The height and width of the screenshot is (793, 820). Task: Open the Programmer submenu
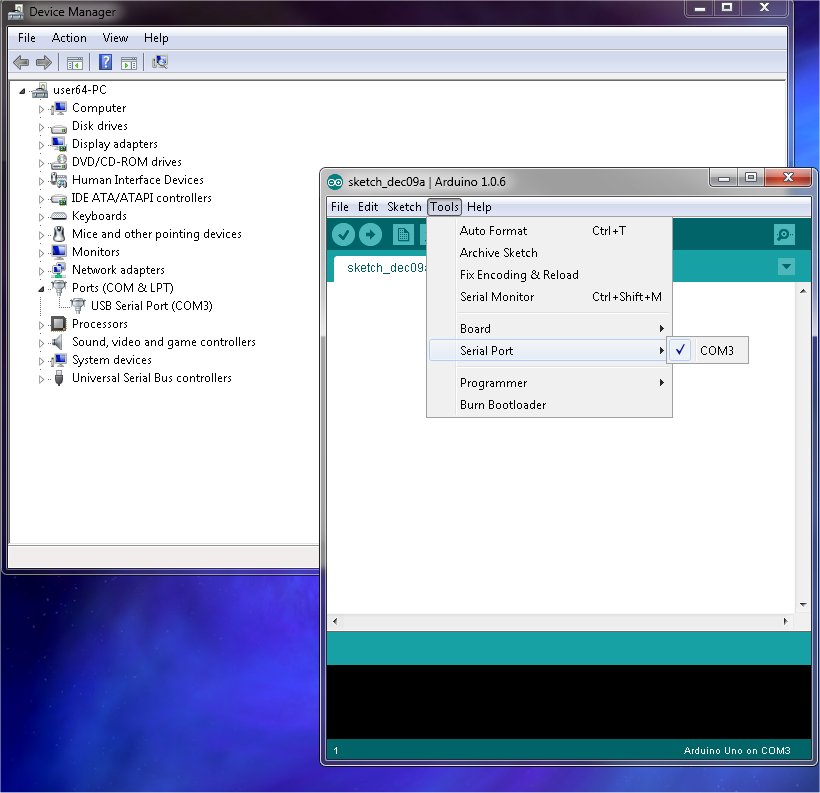[x=550, y=382]
